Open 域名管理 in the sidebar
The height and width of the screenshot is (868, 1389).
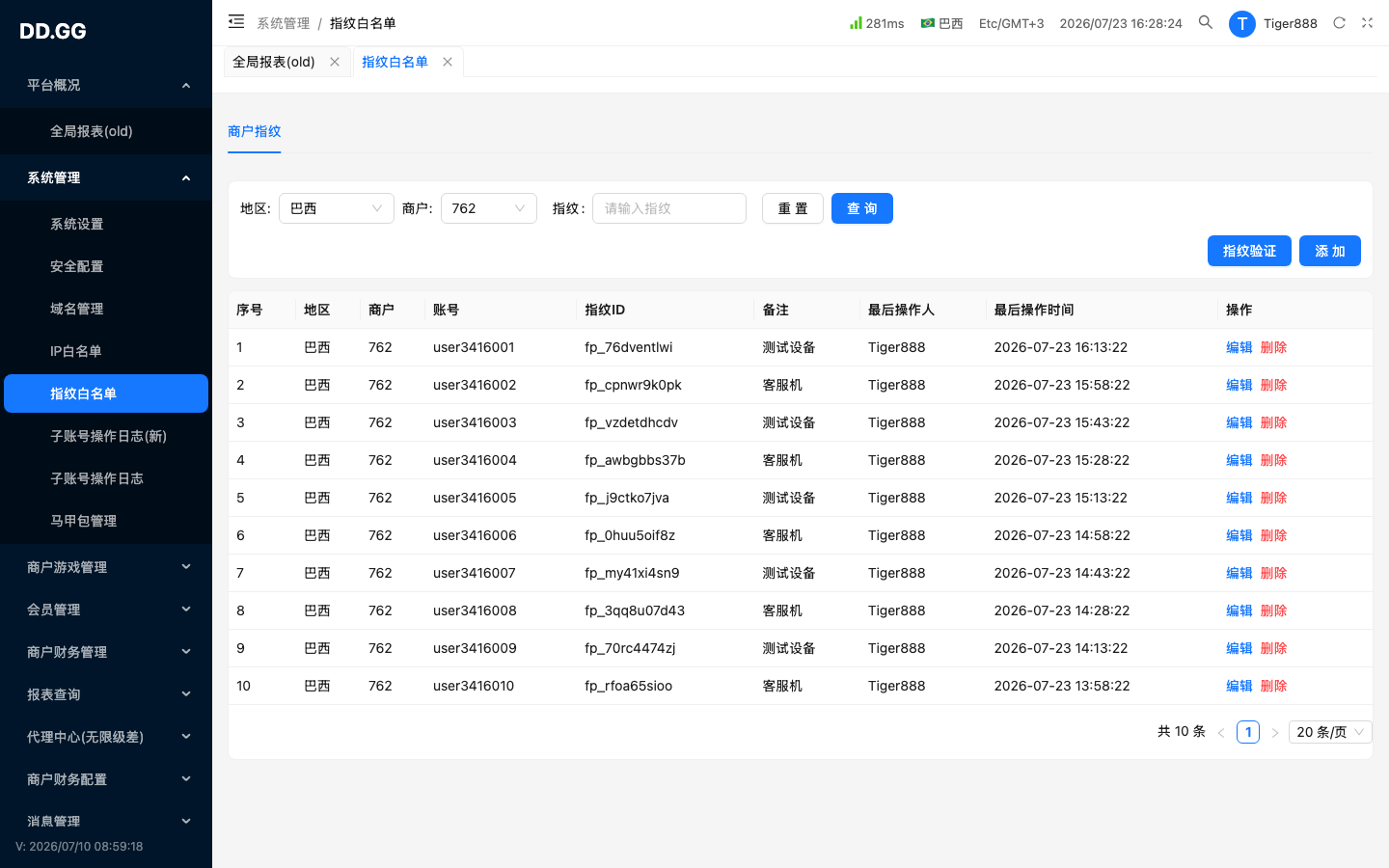pyautogui.click(x=106, y=309)
